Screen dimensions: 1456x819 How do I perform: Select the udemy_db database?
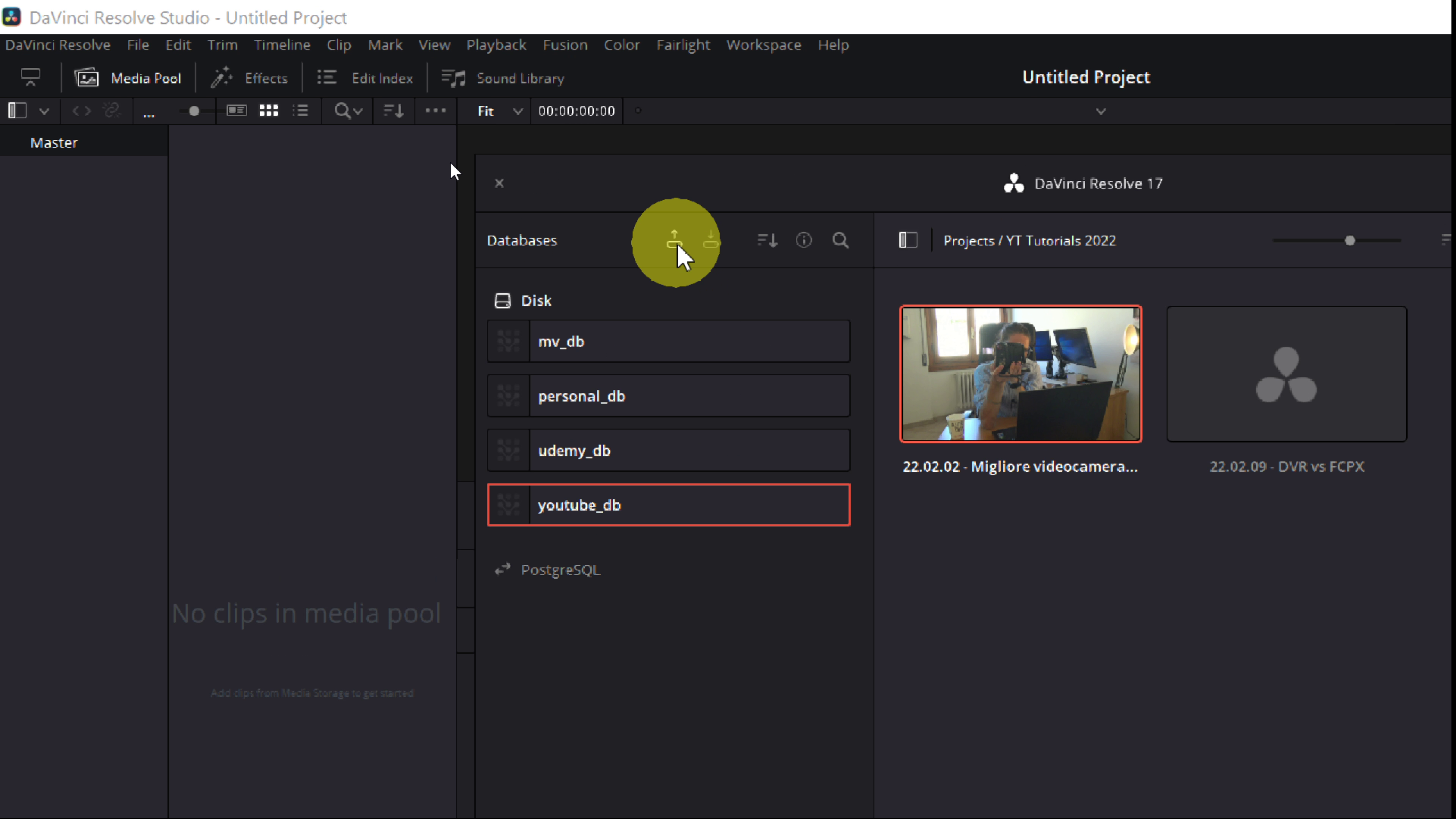click(x=668, y=450)
